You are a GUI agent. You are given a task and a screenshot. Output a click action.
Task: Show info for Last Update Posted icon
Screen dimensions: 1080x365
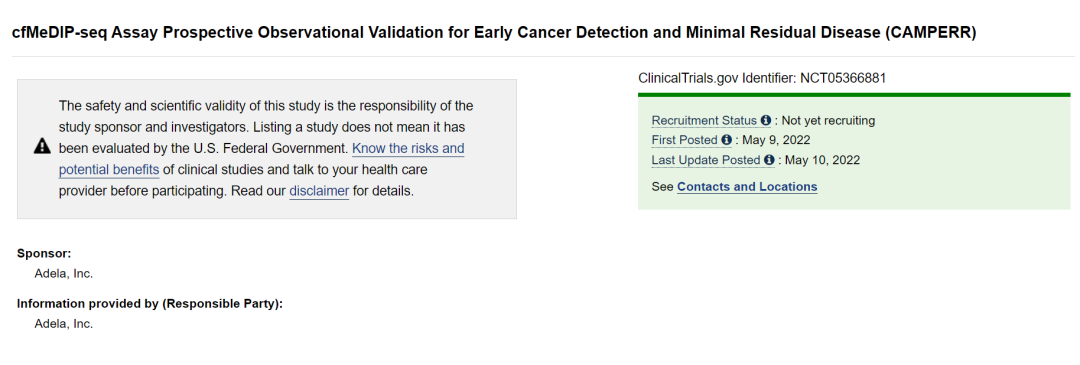(x=769, y=160)
